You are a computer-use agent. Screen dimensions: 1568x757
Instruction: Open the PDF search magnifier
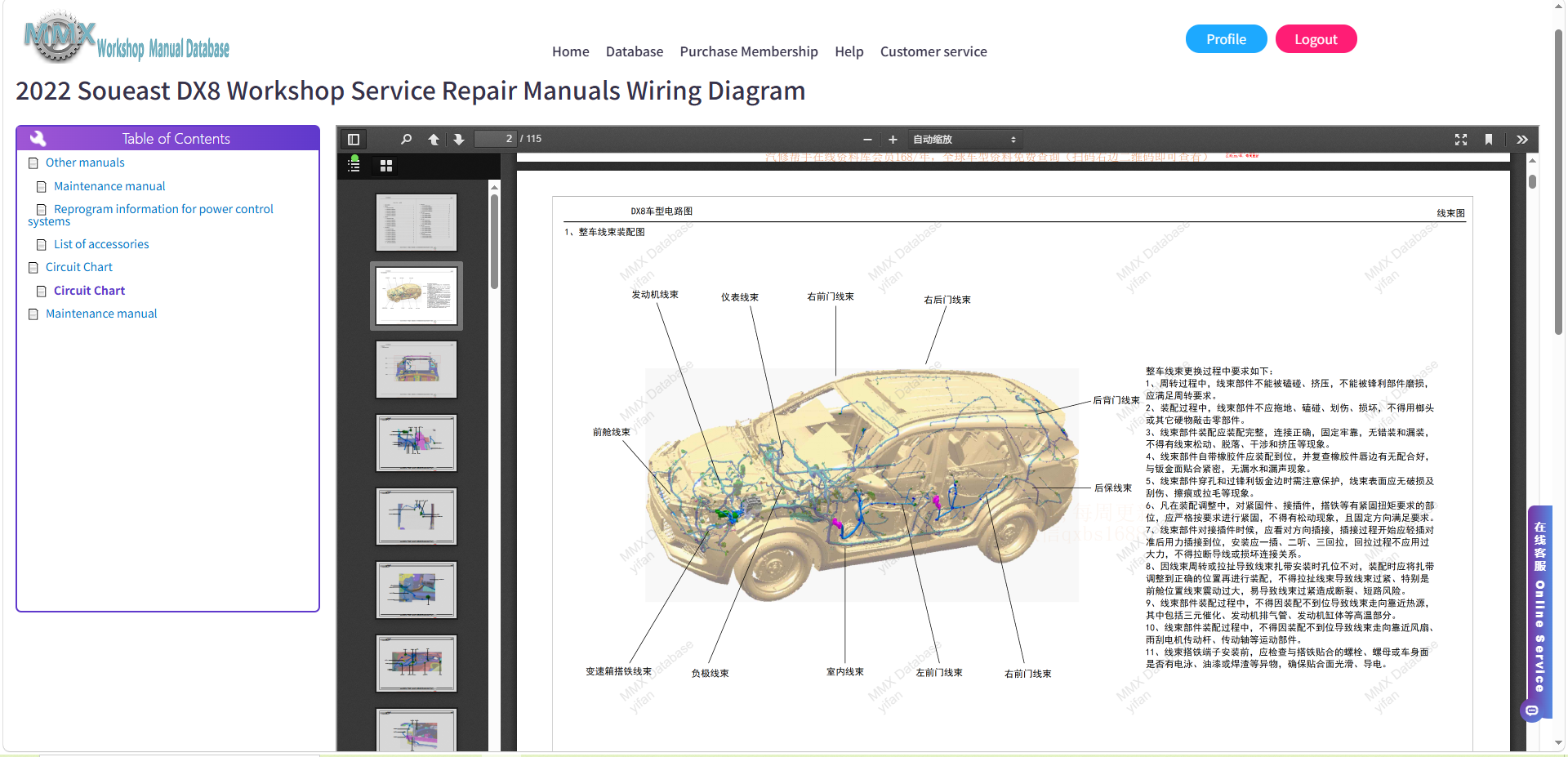406,140
